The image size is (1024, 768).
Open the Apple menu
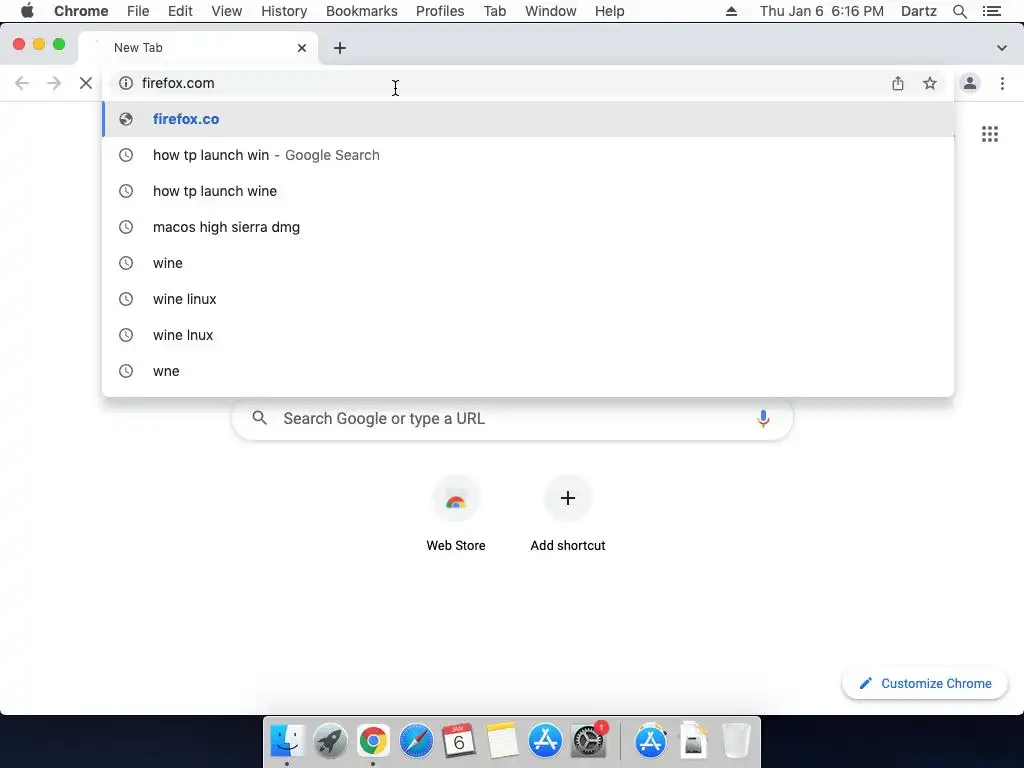pyautogui.click(x=27, y=11)
